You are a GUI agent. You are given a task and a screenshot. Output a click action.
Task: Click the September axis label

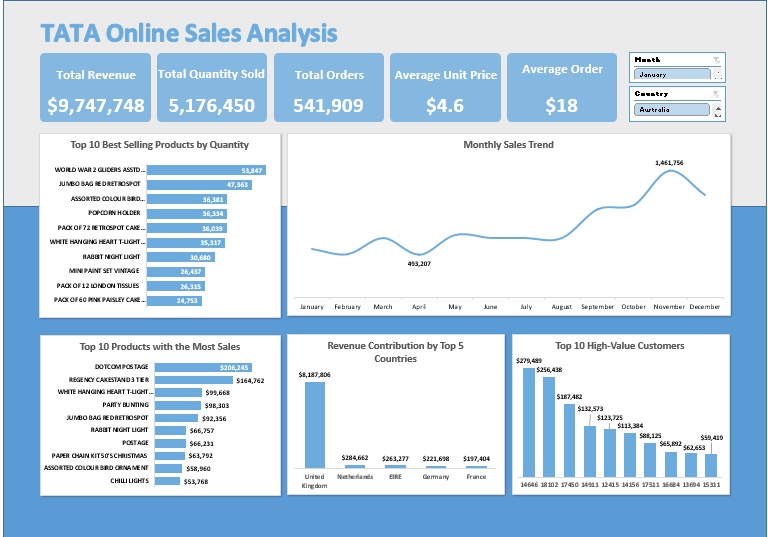coord(598,307)
